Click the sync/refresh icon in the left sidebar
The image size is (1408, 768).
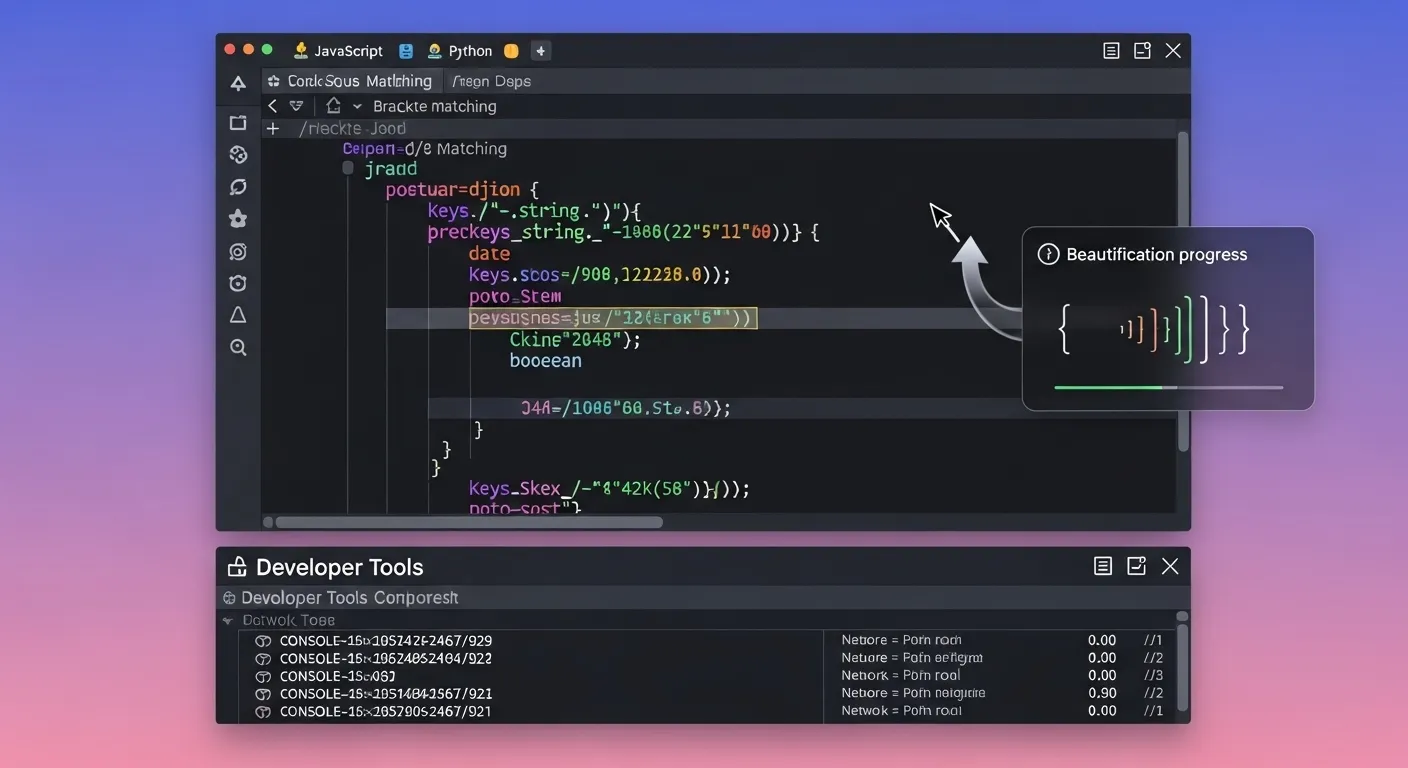(238, 187)
